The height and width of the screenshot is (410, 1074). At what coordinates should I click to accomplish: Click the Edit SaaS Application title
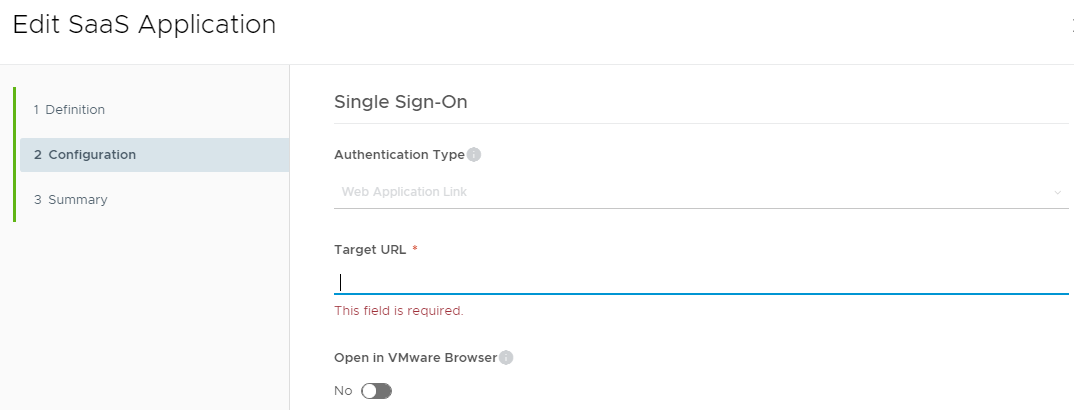coord(144,25)
